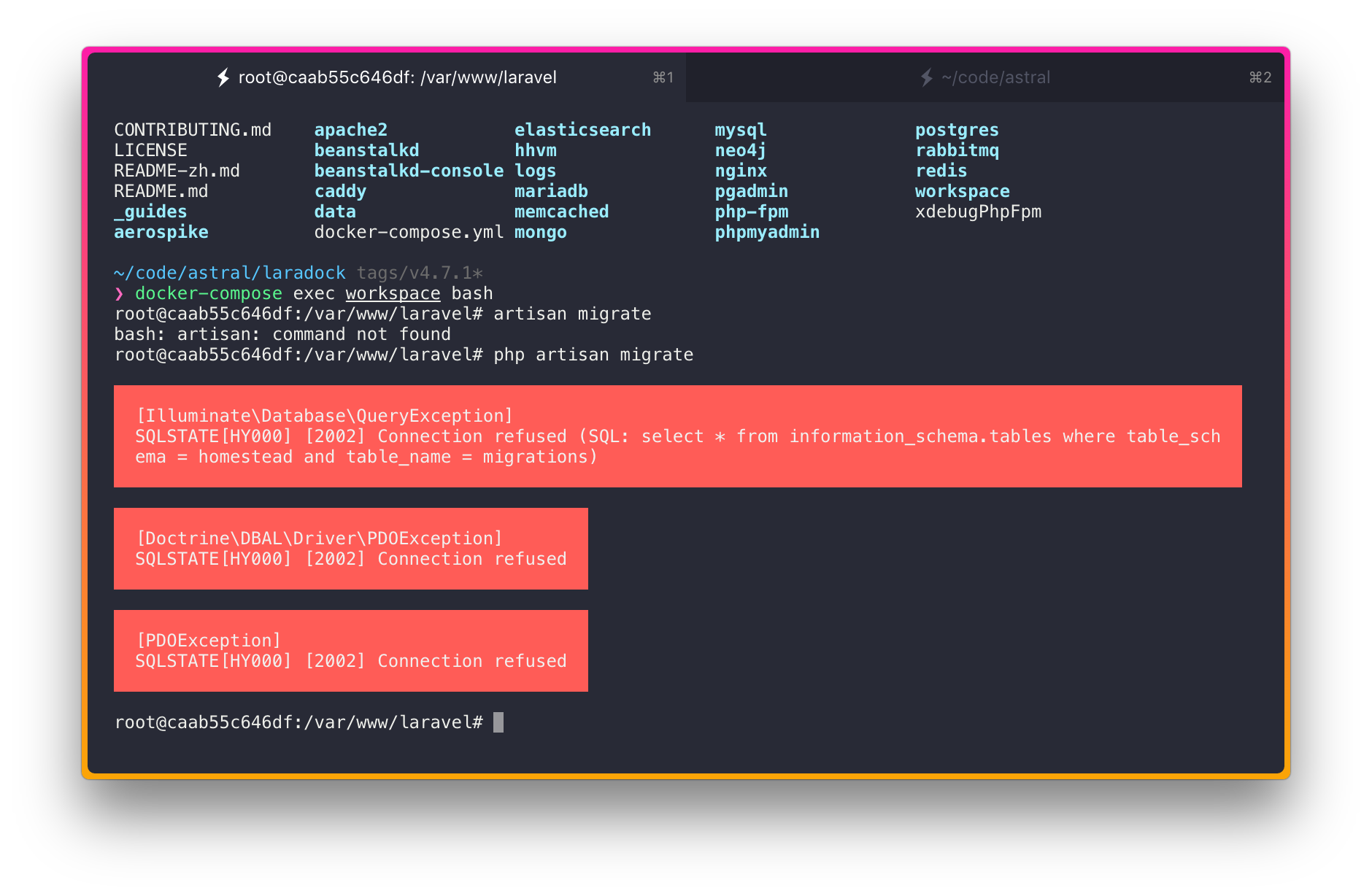Click CONTRIBUTING.md in the listing

coord(193,130)
